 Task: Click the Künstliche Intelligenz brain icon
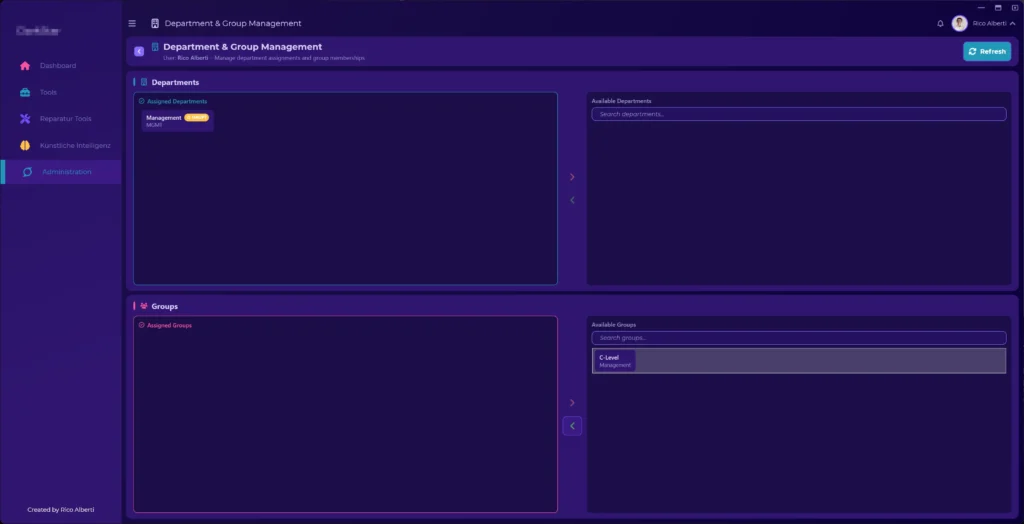click(25, 146)
